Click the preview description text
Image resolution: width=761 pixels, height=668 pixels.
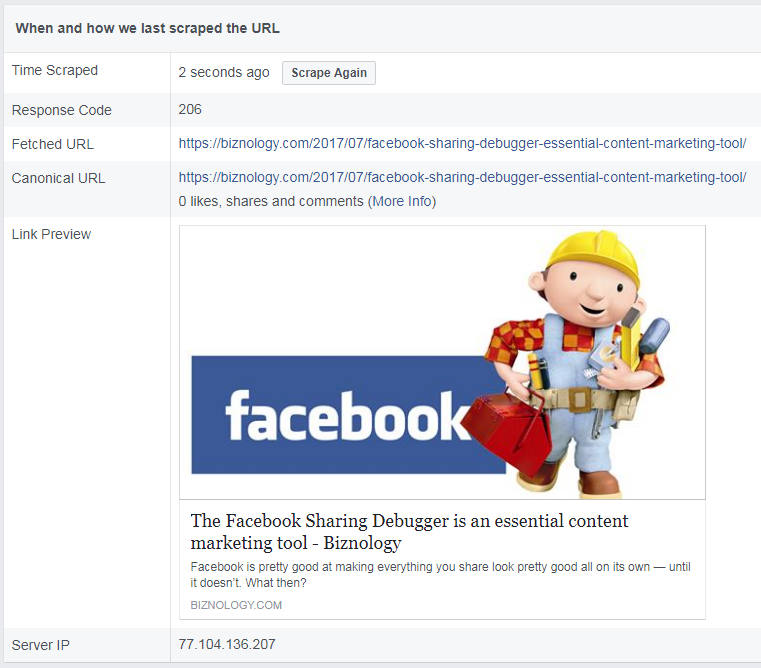click(x=440, y=575)
